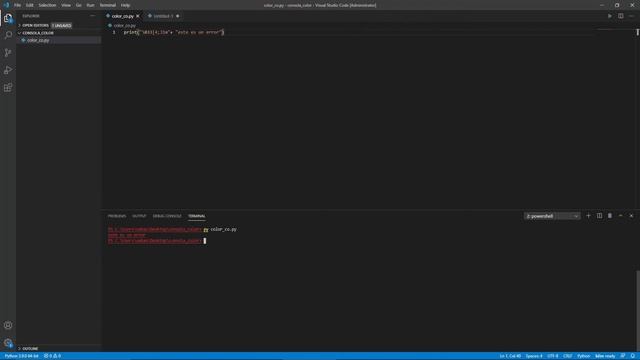Click the unsaved dot on the Untitled-1 tab
The image size is (640, 360).
[x=178, y=16]
